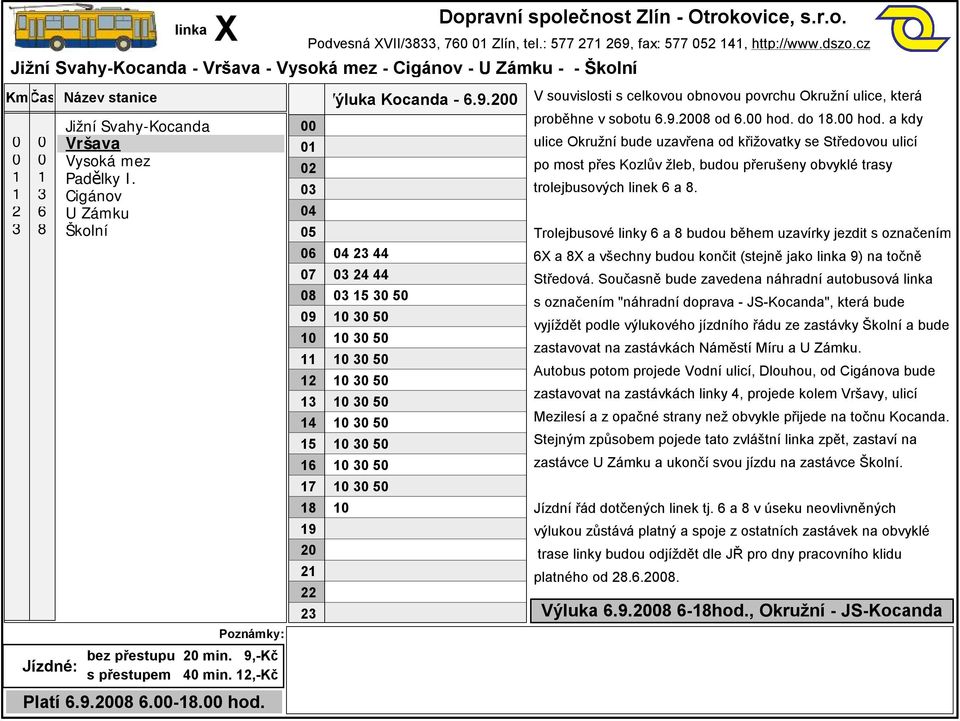Click the hour 17 row label
960x721 pixels.
[x=308, y=487]
